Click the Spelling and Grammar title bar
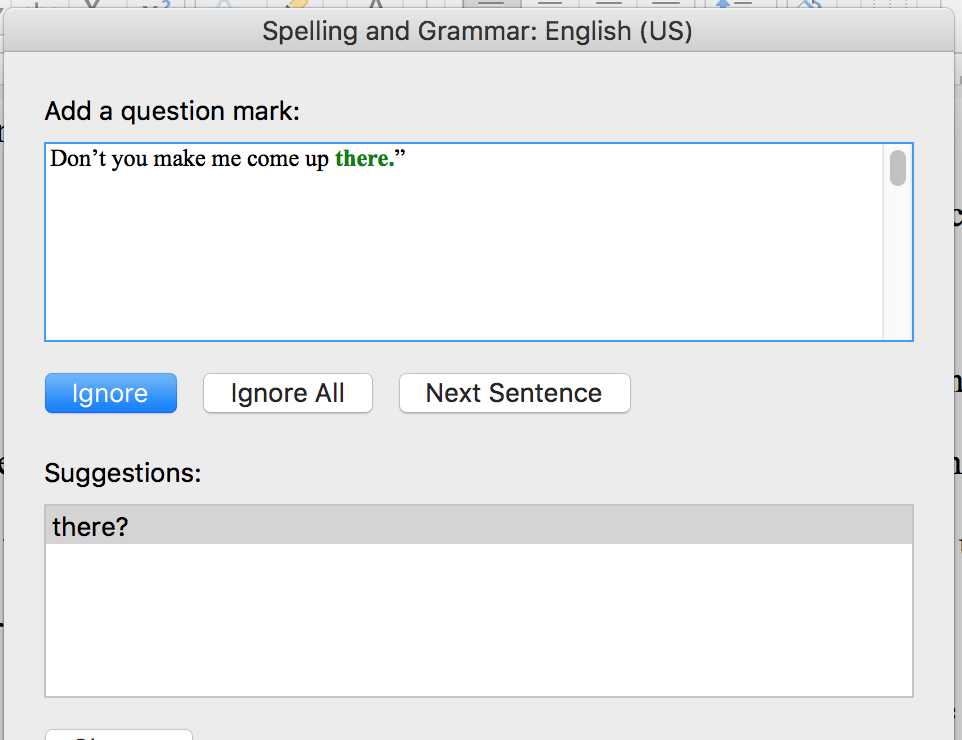The image size is (962, 740). tap(477, 31)
